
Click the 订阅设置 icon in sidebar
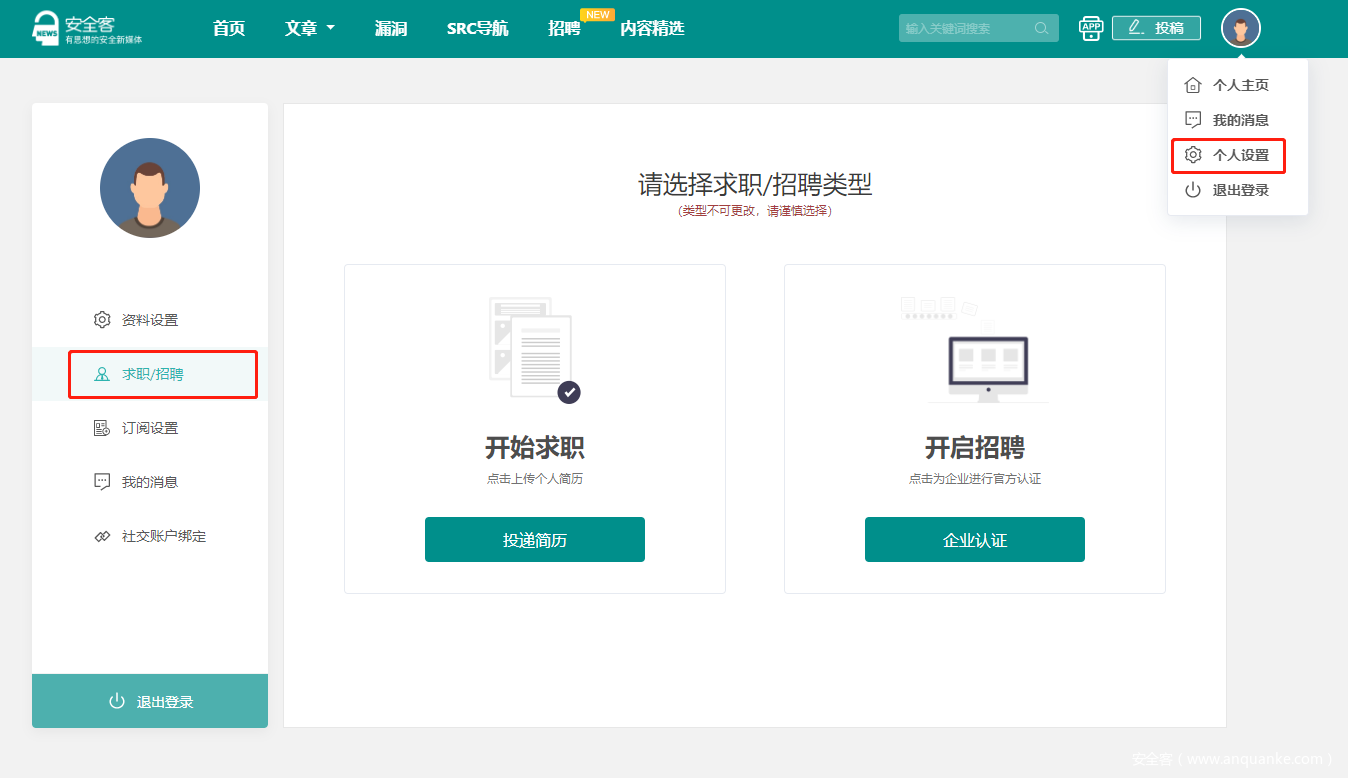click(x=102, y=428)
